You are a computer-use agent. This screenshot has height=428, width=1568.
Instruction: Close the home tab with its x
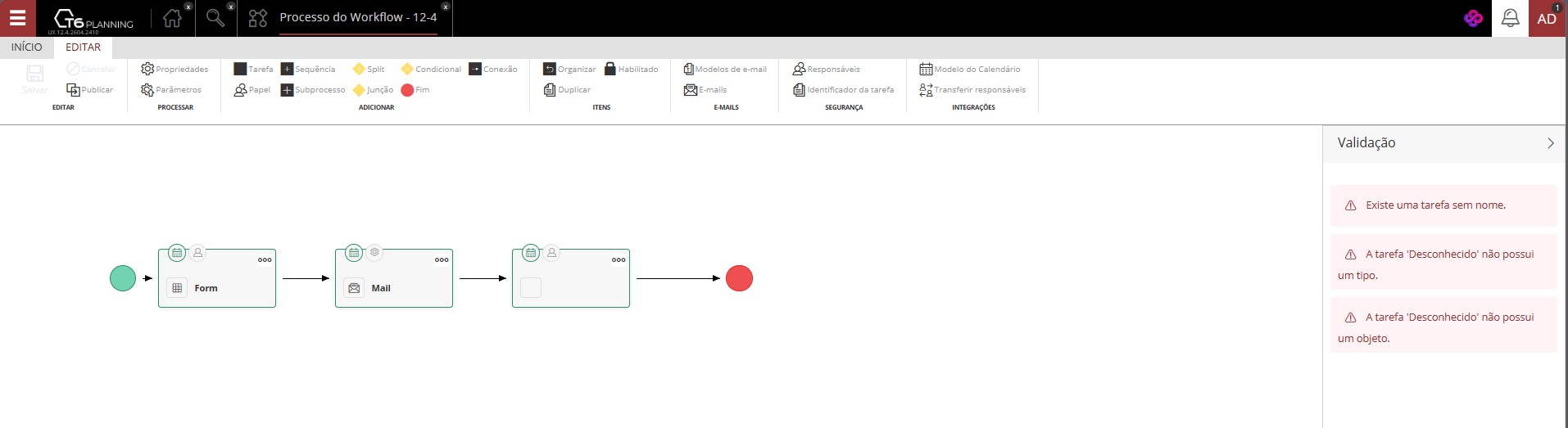(188, 7)
